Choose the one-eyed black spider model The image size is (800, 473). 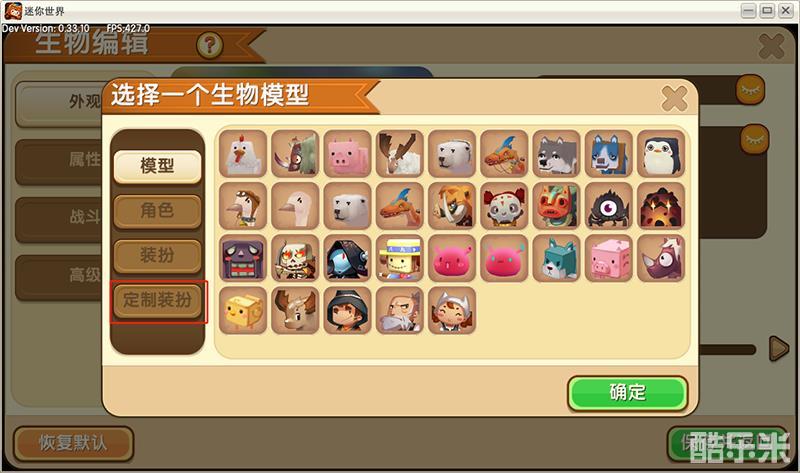[x=608, y=206]
